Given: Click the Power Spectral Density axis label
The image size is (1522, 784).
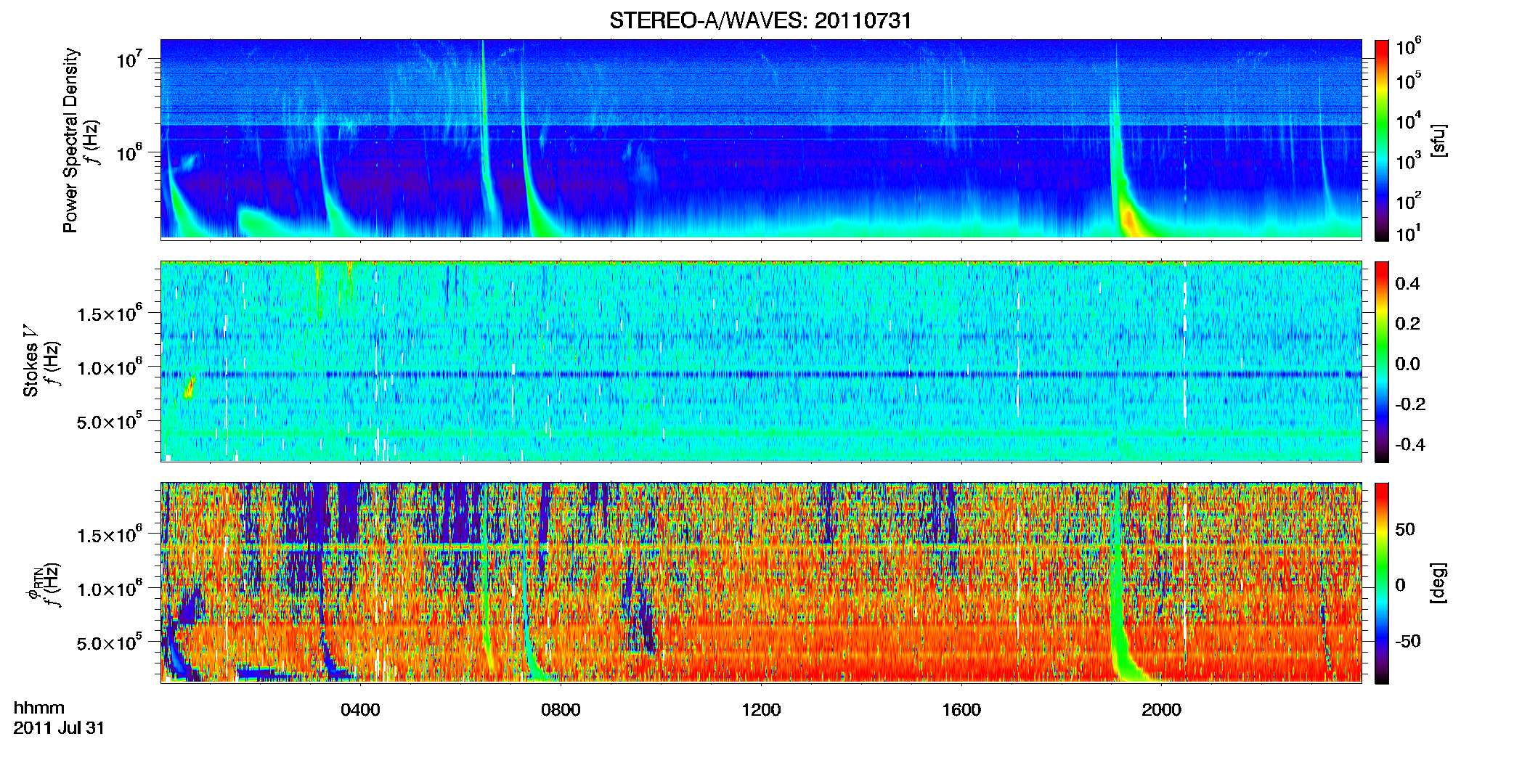Looking at the screenshot, I should (x=70, y=141).
